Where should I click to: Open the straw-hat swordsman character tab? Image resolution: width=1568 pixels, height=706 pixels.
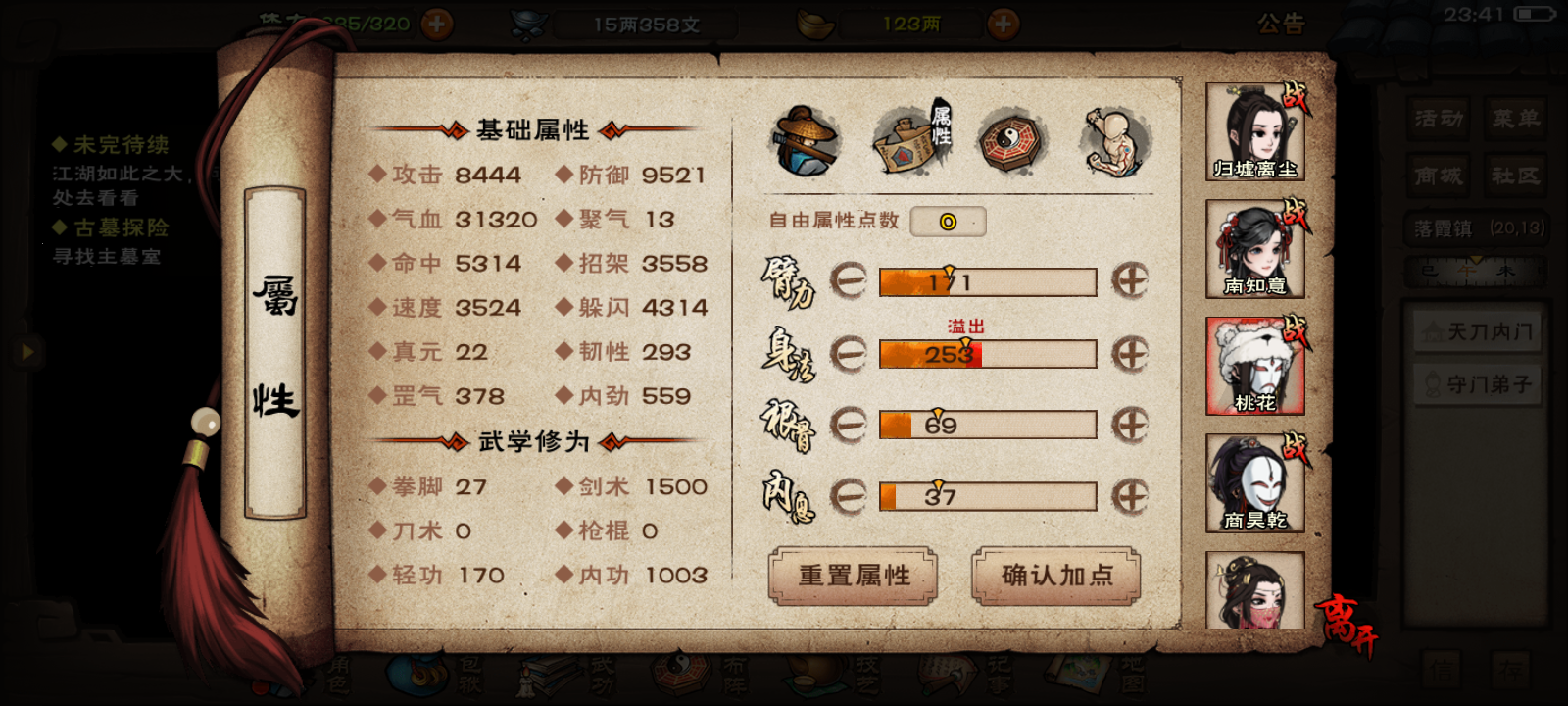(x=804, y=142)
